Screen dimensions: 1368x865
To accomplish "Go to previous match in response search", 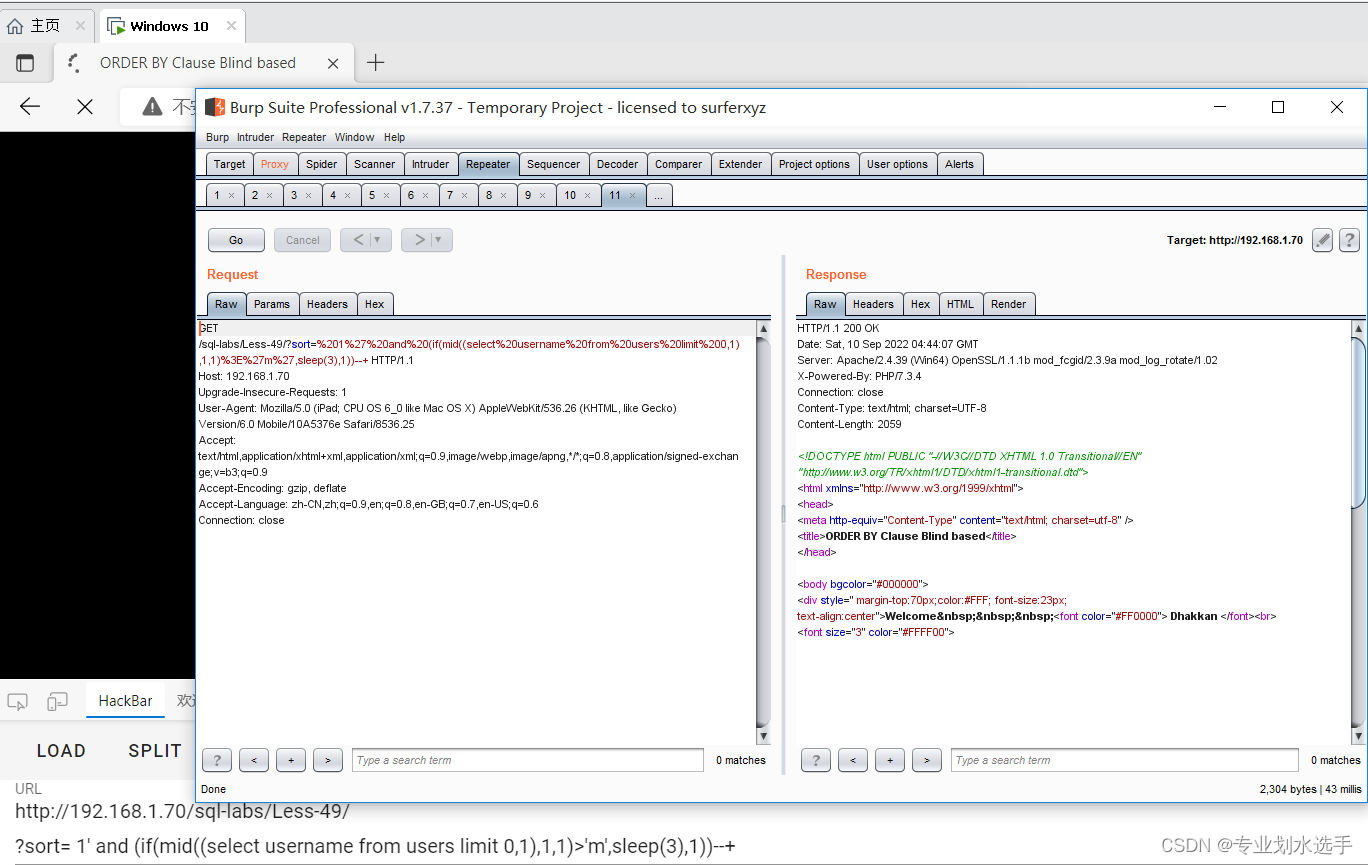I will coord(853,760).
